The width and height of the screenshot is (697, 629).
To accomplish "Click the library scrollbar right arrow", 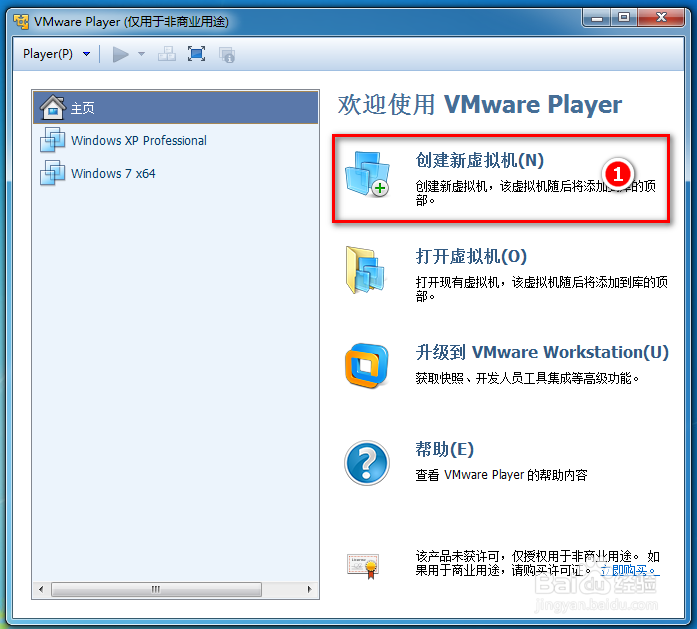I will (x=309, y=589).
